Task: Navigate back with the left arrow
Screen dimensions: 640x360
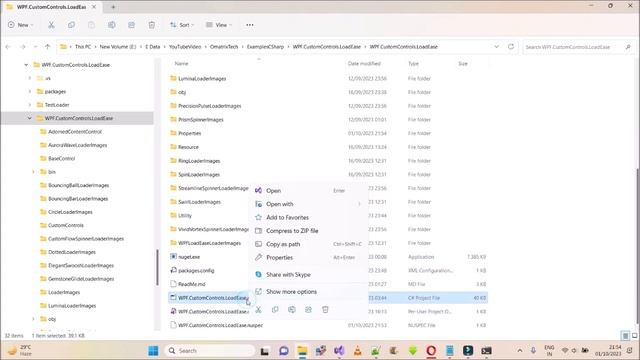Action: [x=8, y=47]
